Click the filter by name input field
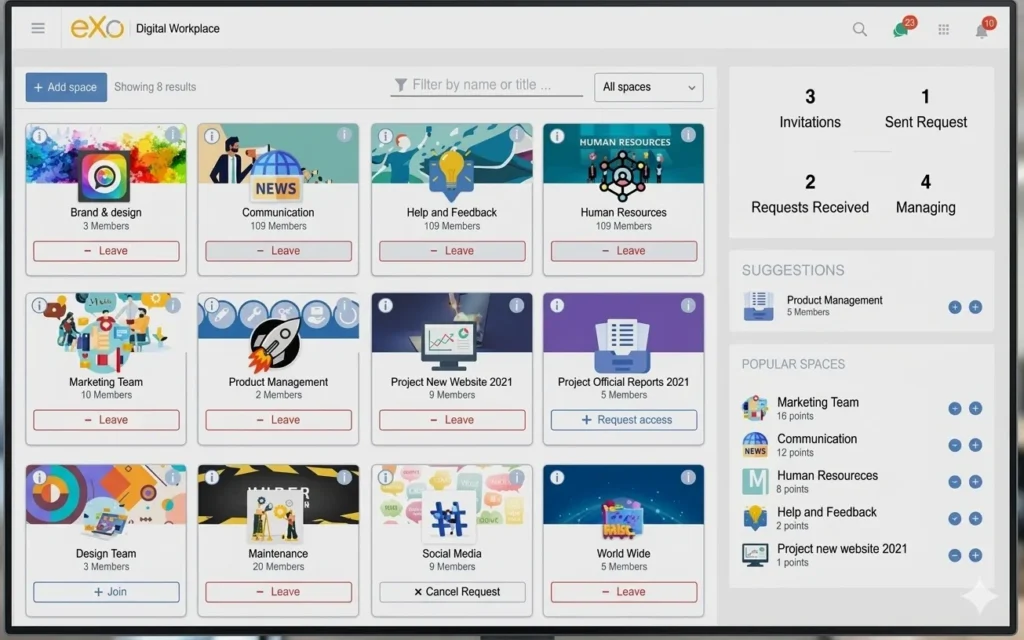This screenshot has height=640, width=1024. (x=486, y=87)
